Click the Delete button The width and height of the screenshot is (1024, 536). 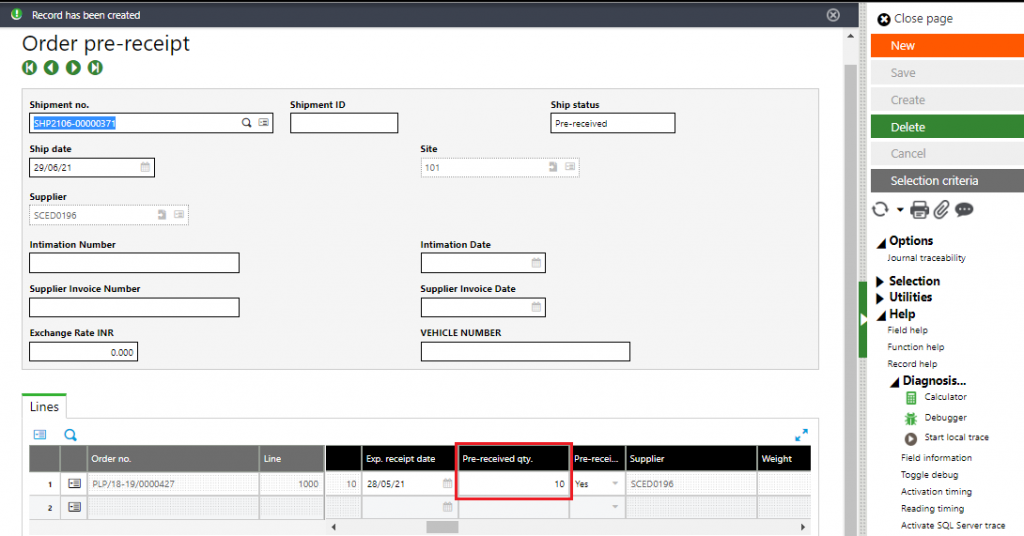point(947,127)
